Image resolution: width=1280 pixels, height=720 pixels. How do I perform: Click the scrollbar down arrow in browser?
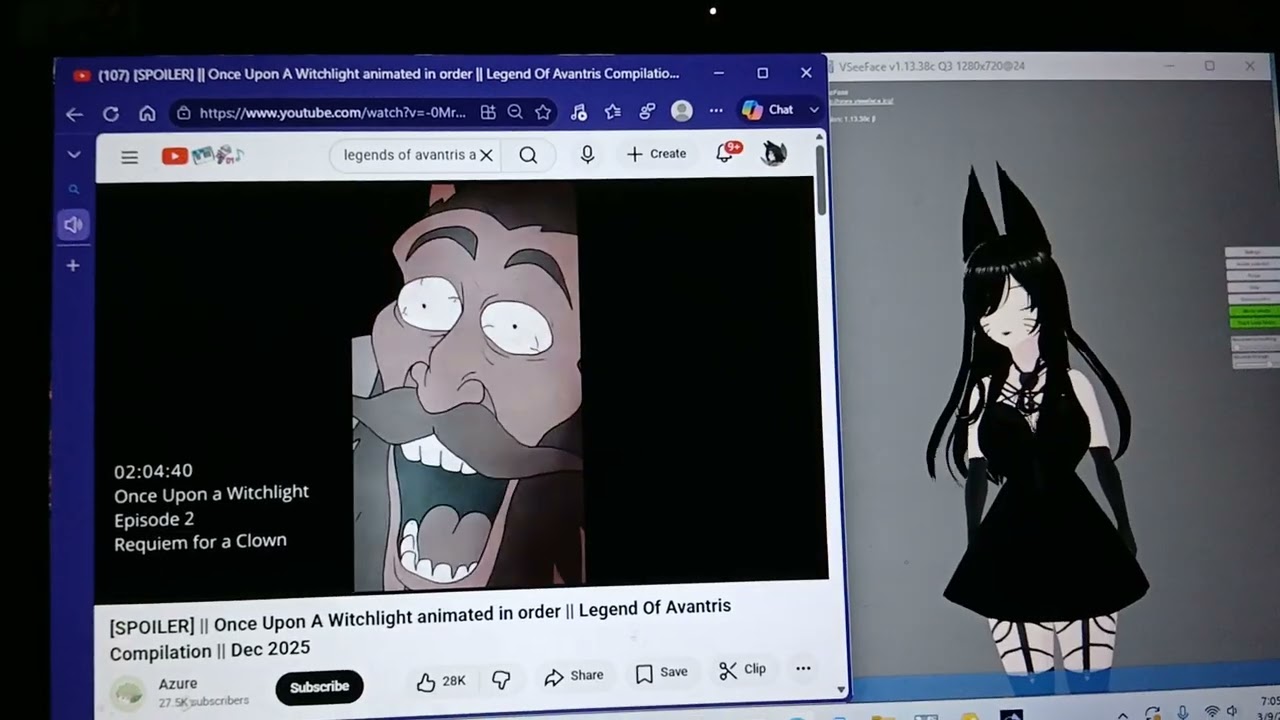tap(840, 688)
